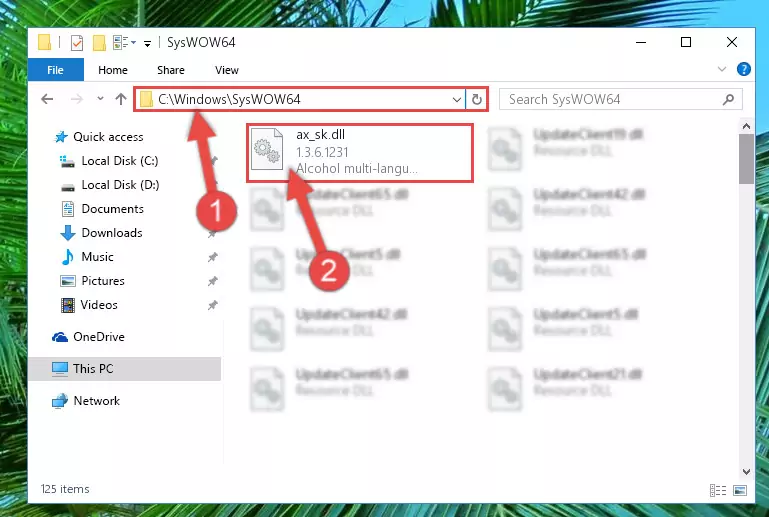Select OneDrive in the navigation pane
The height and width of the screenshot is (517, 769).
99,337
